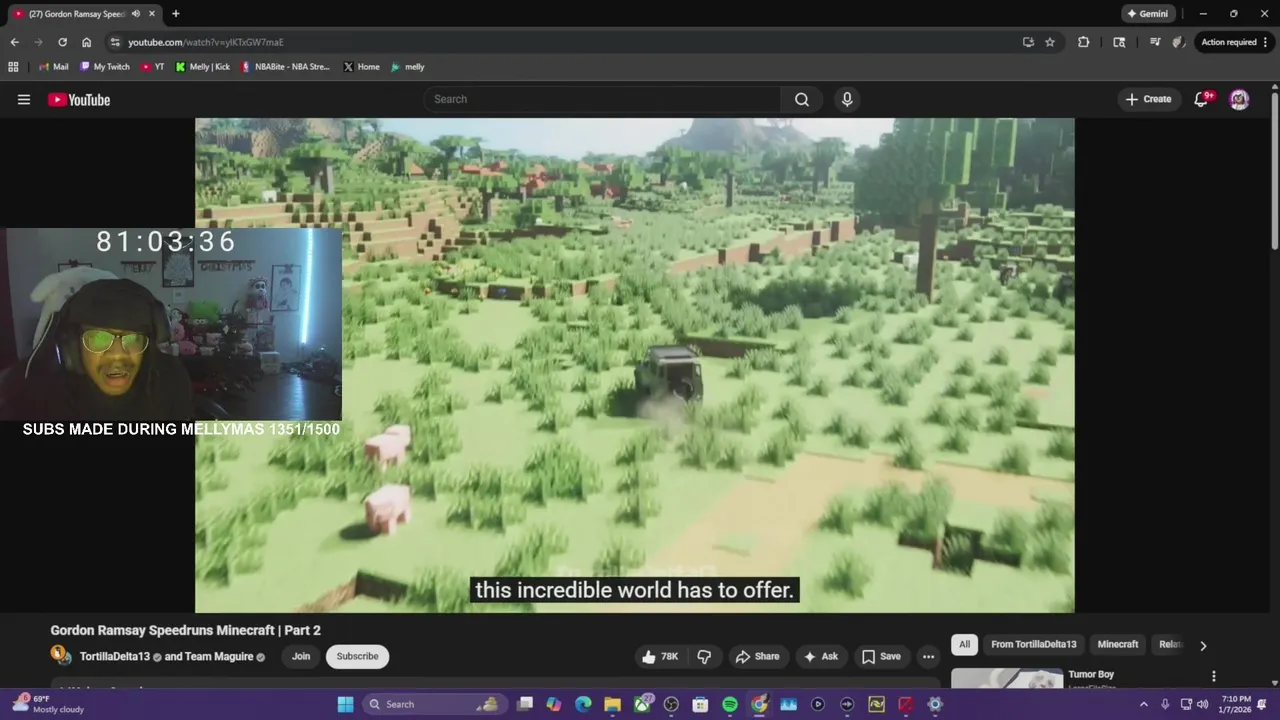Reload the page in browser

click(62, 42)
